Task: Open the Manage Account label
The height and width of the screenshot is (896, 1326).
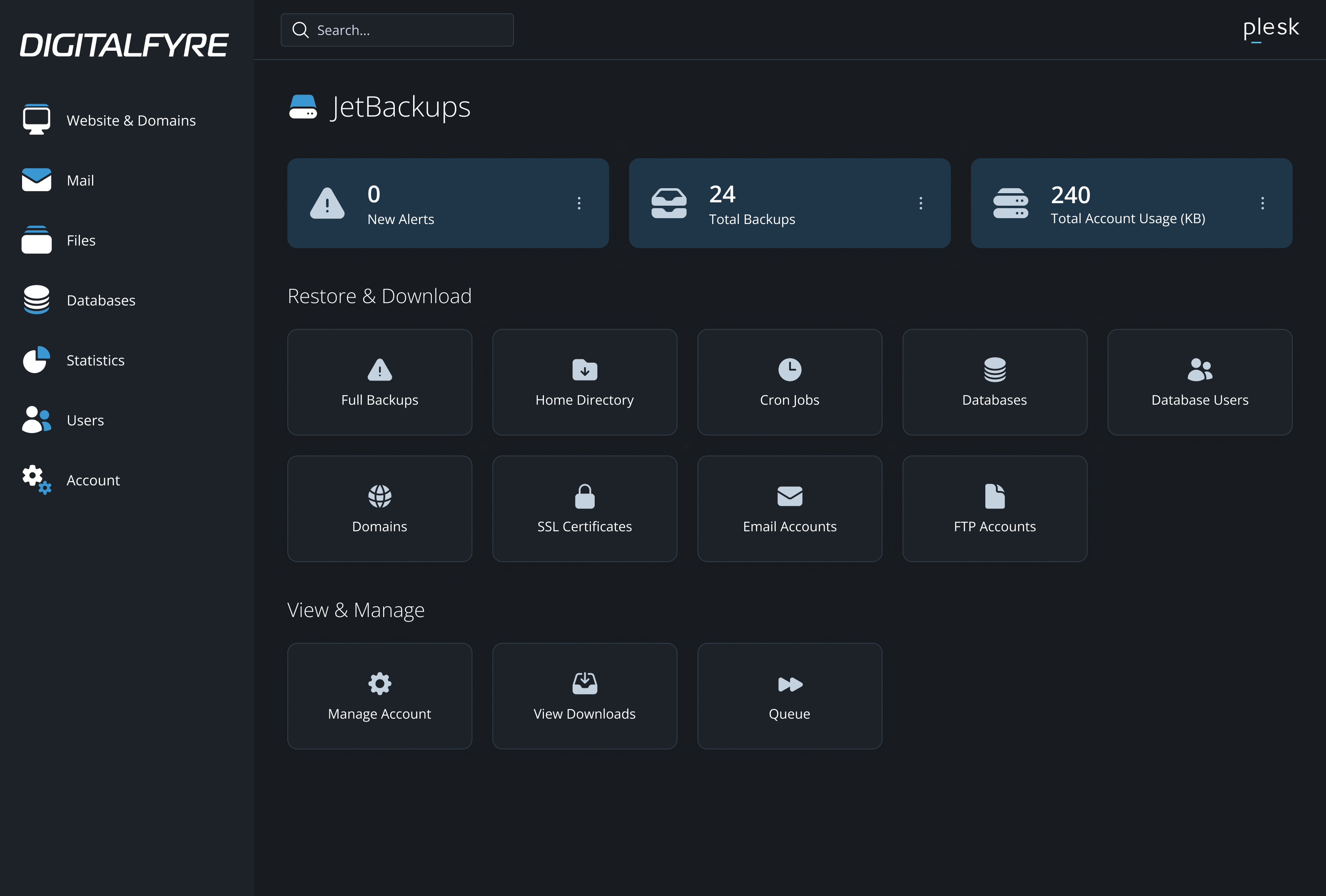Action: 380,714
